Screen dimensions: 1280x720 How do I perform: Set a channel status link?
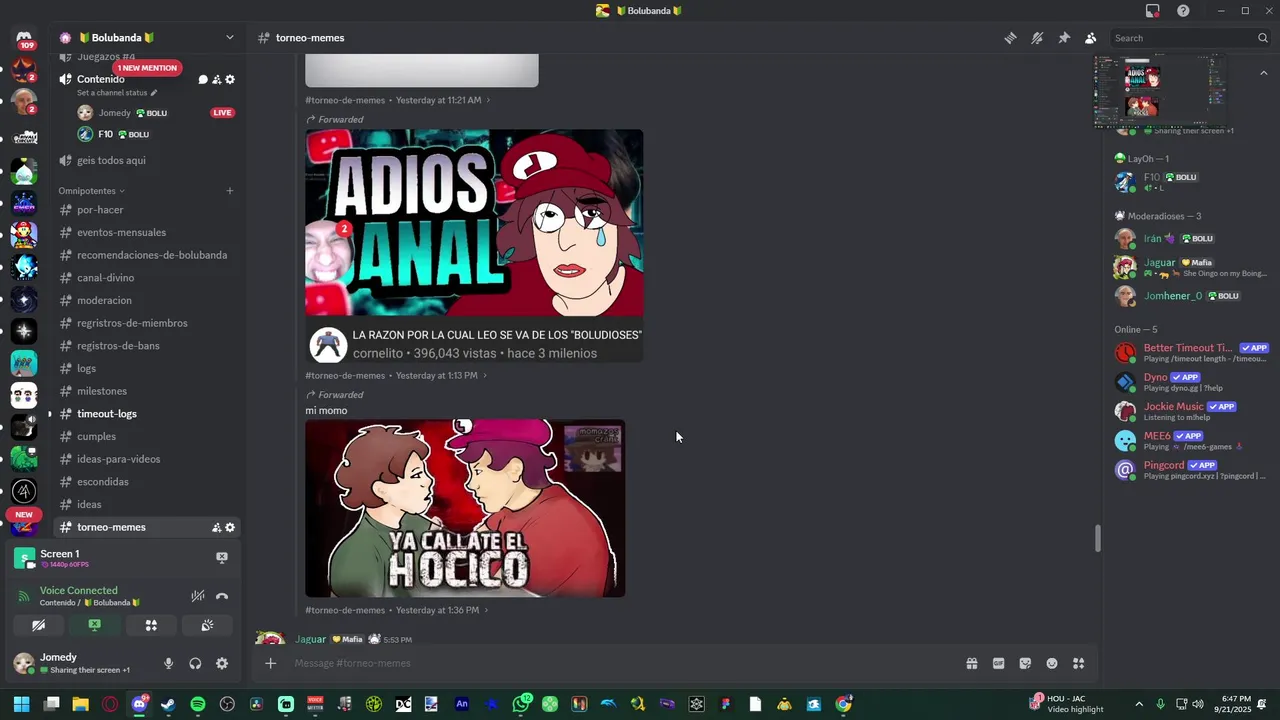(x=117, y=93)
